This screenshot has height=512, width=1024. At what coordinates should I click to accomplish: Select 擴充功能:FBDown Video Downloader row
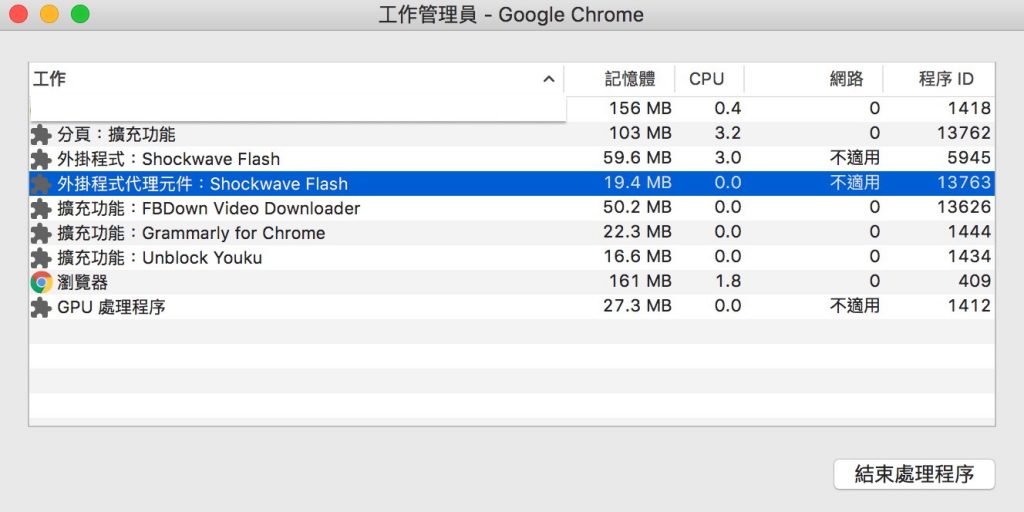point(512,208)
